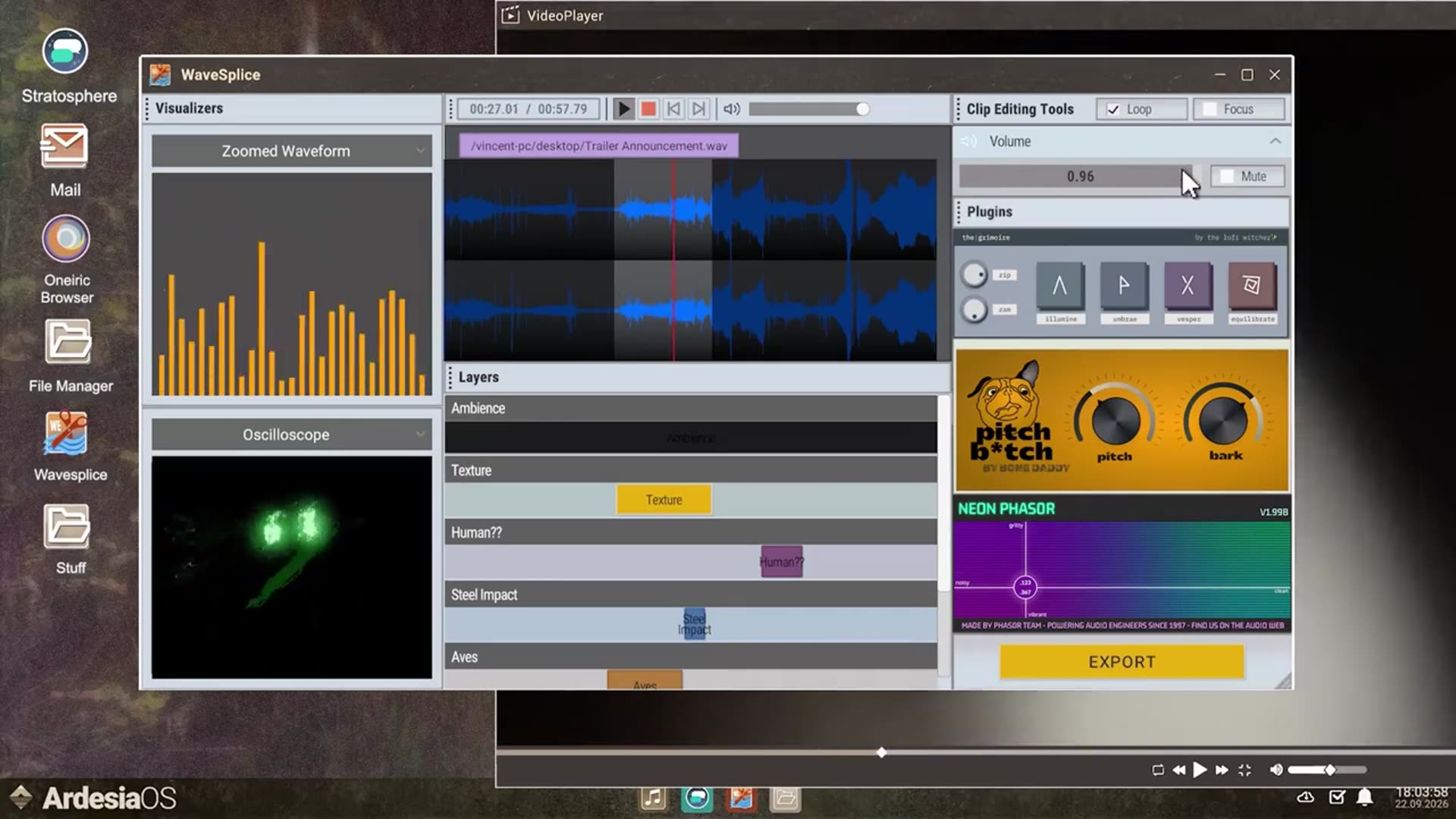Toggle repeat in VideoPlayer
The width and height of the screenshot is (1456, 819).
click(x=1158, y=770)
